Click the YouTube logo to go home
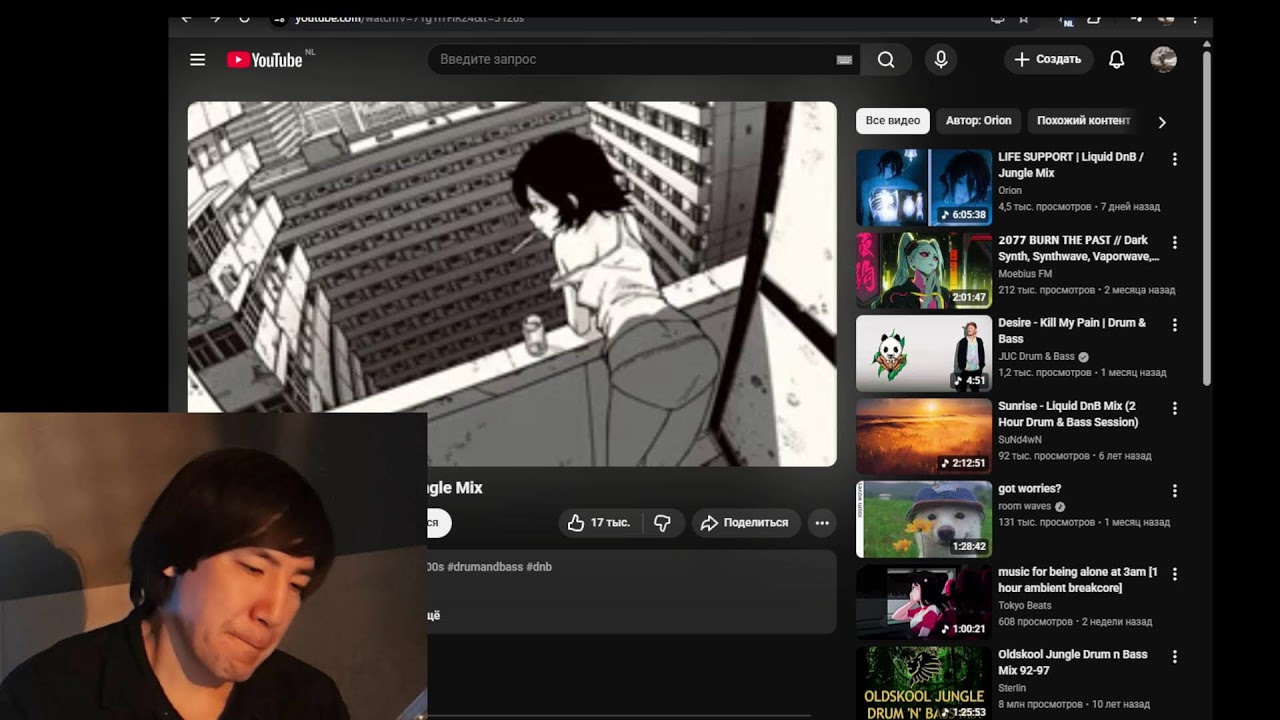Screen dimensions: 1280x720 [265, 60]
